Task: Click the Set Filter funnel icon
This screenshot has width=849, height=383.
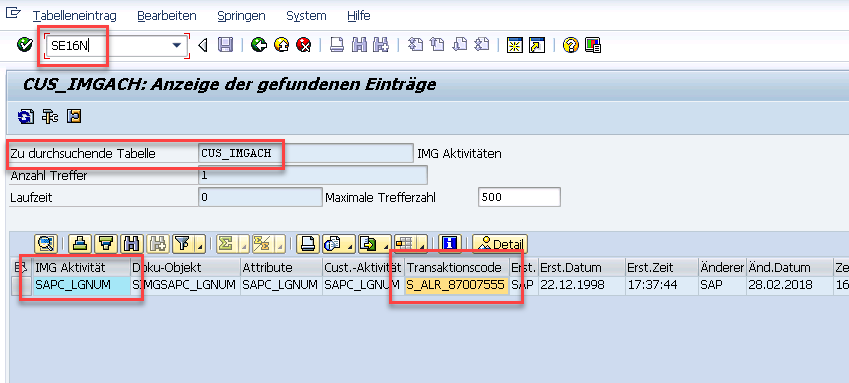Action: [182, 244]
